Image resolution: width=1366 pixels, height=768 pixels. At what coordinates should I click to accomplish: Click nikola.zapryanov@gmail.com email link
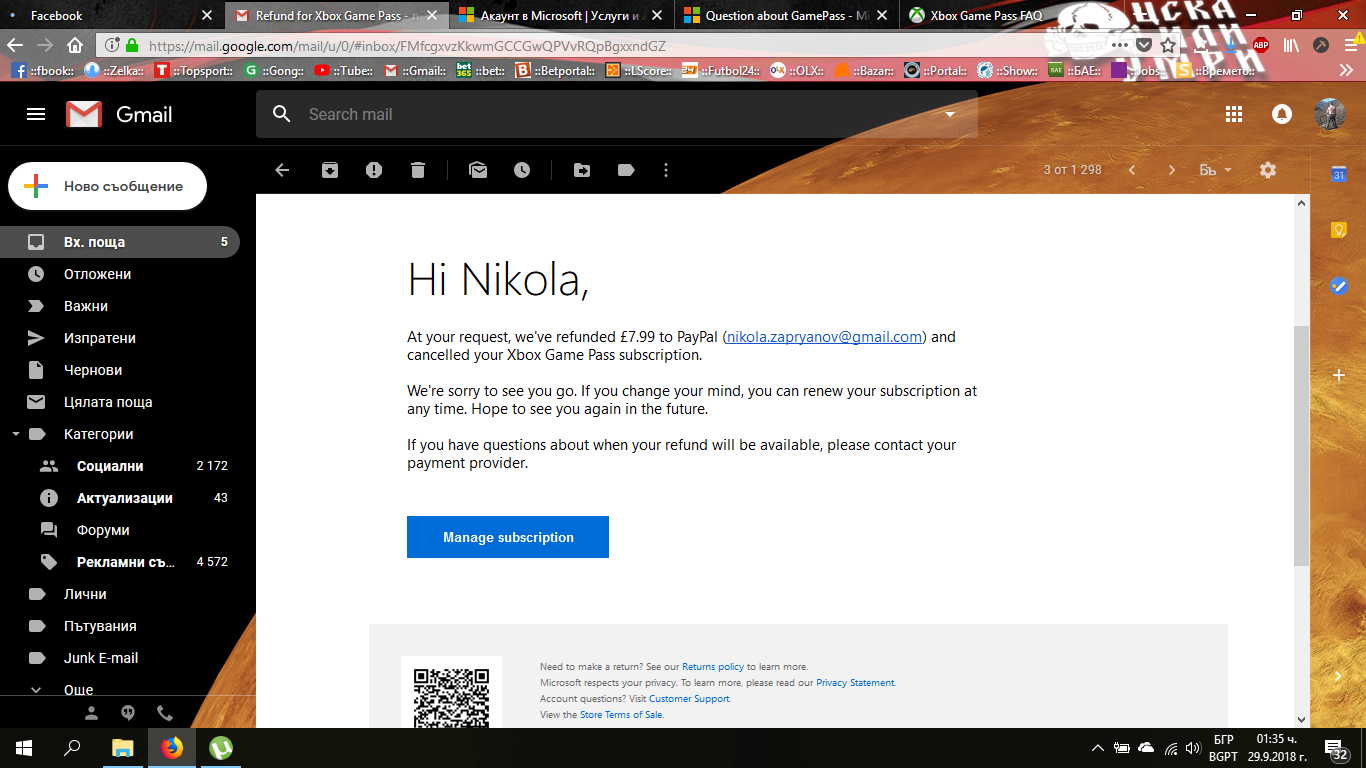pos(824,337)
